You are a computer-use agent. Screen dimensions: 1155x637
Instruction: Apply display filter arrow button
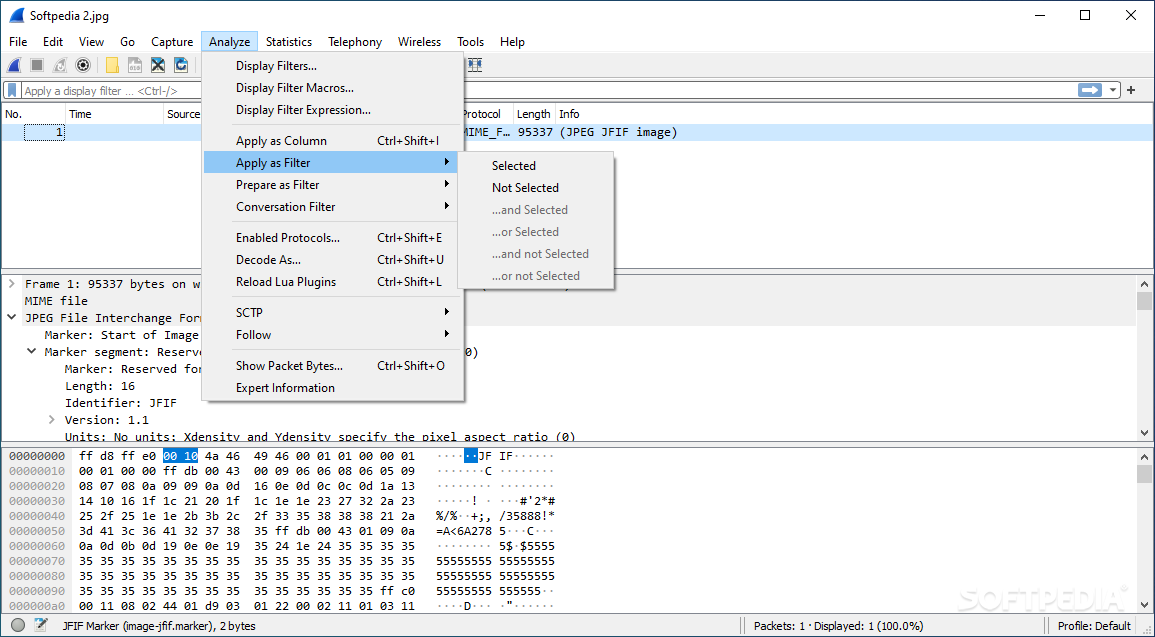point(1089,90)
